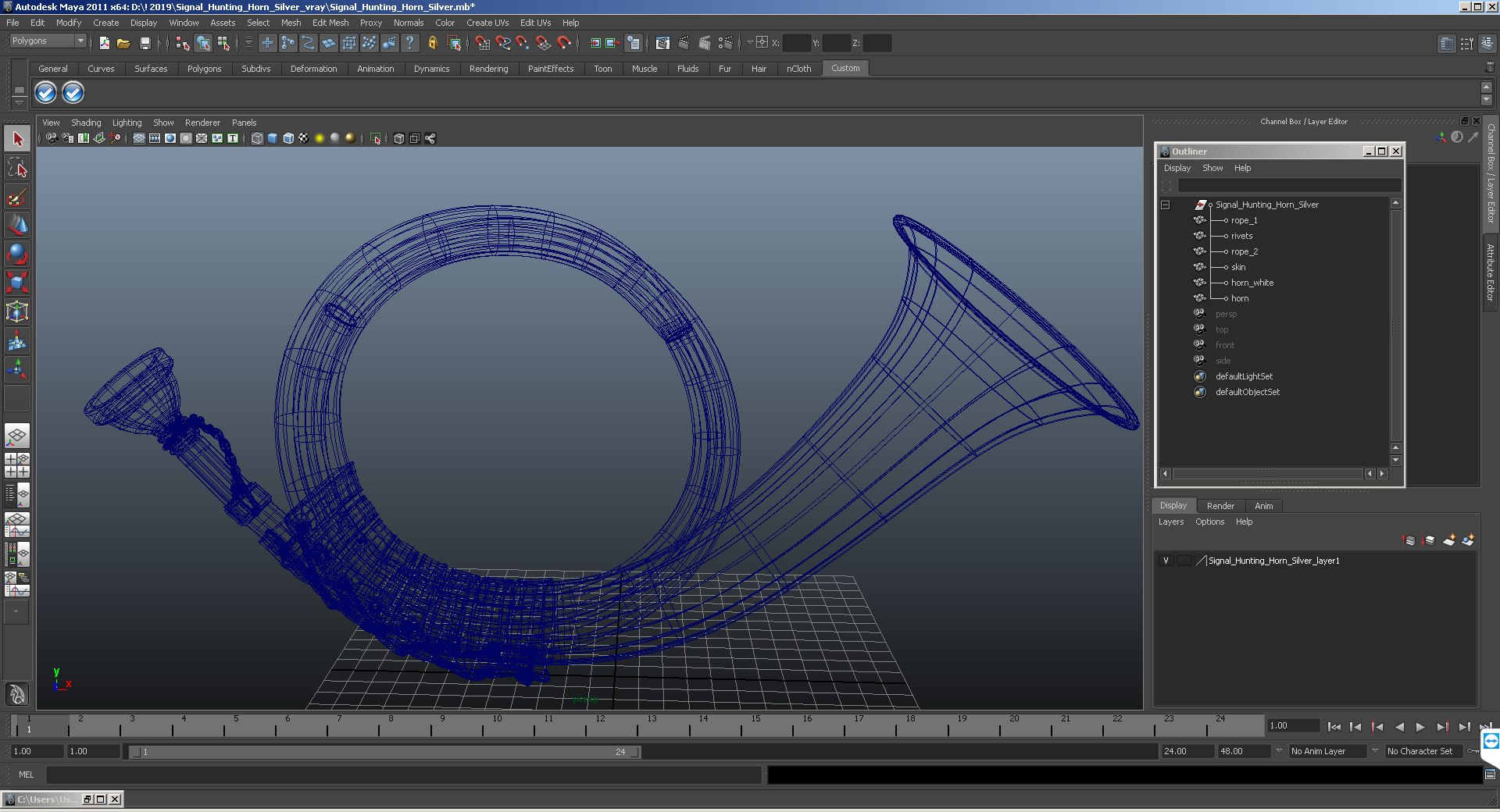Choose the Scale tool
The width and height of the screenshot is (1500, 812).
pyautogui.click(x=17, y=283)
